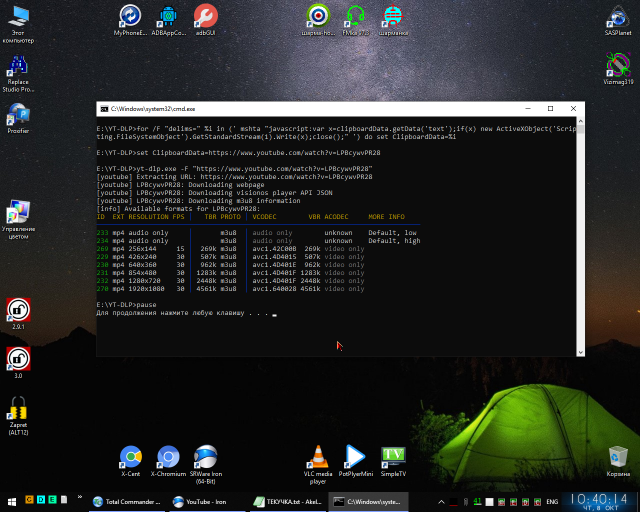Click the cmd.exe taskbar button
The height and width of the screenshot is (512, 640).
coord(368,502)
